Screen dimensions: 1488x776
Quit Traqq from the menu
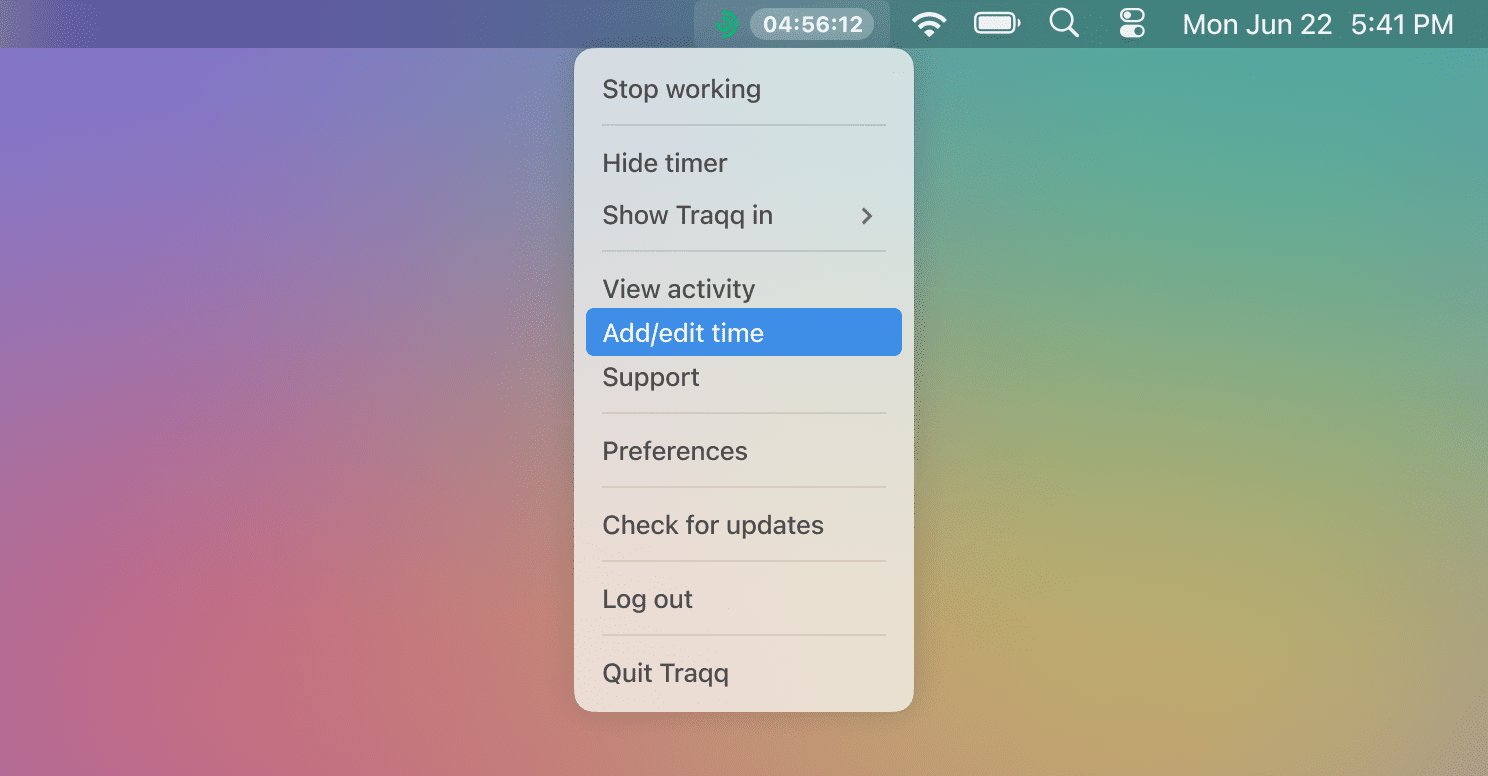(x=744, y=673)
